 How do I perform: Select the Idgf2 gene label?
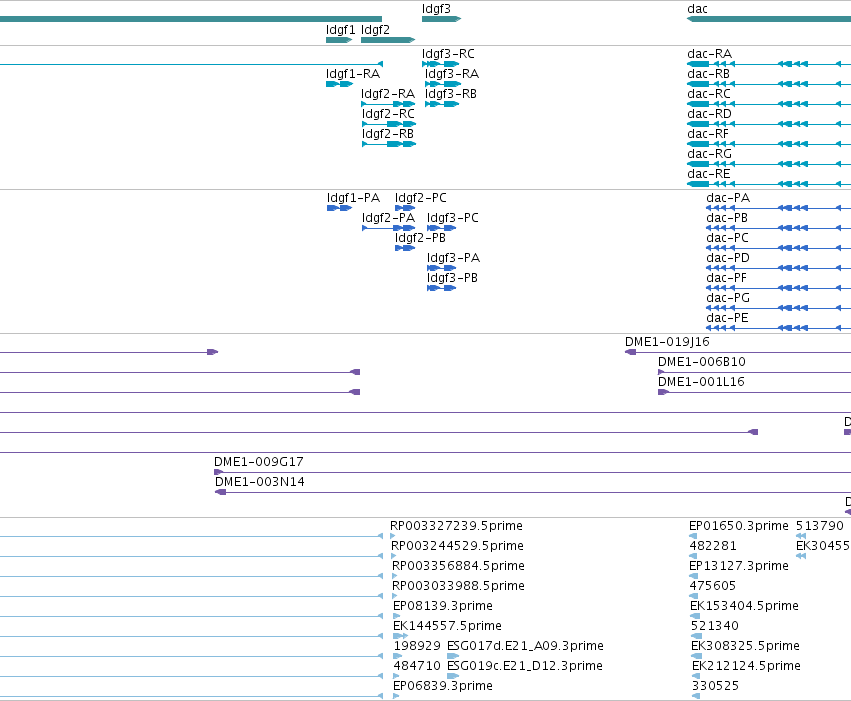point(375,30)
